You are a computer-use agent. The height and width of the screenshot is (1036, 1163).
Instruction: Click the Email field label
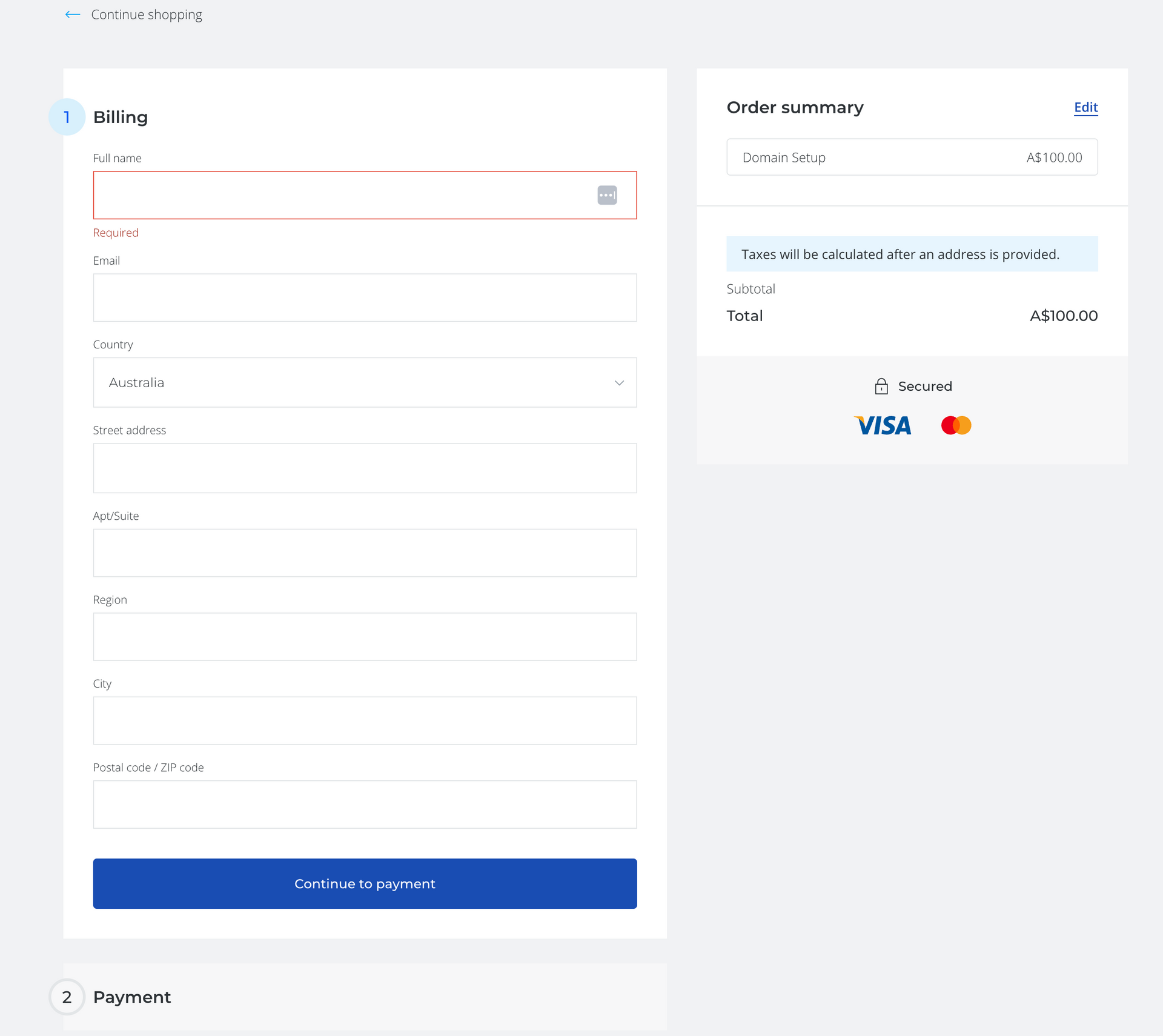point(107,261)
